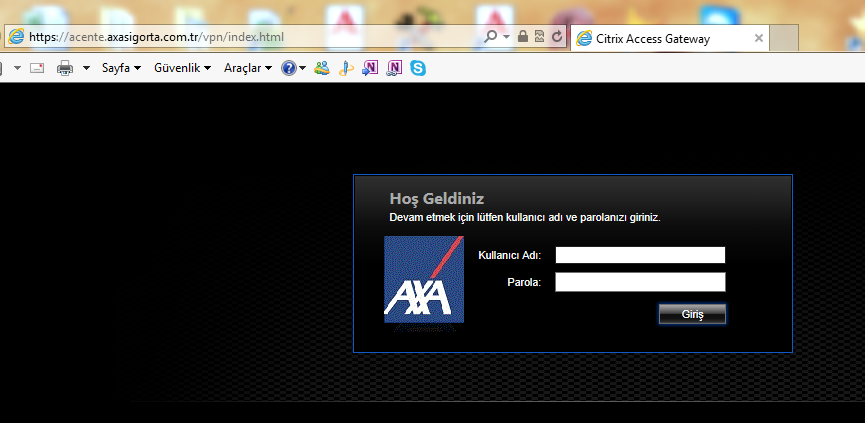
Task: Close the Citrix Access Gateway tab
Action: (759, 39)
